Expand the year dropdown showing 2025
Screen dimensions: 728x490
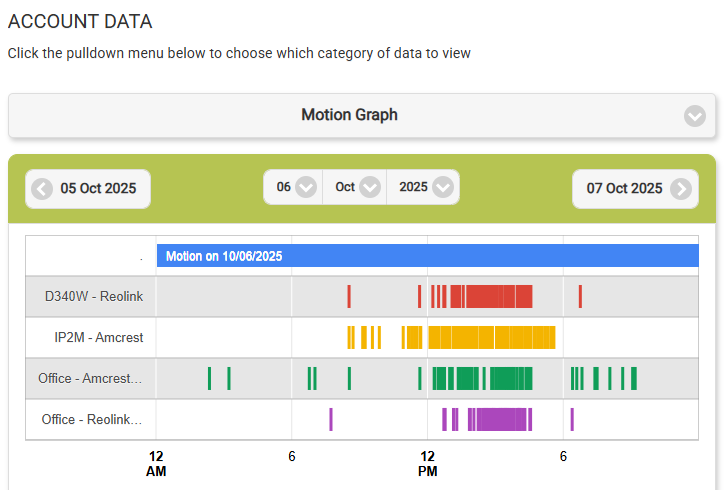[443, 187]
